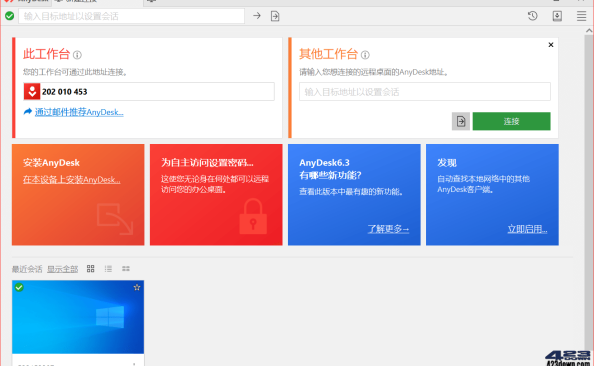Click the info icon beside 此工作台
The width and height of the screenshot is (594, 366).
tap(77, 55)
